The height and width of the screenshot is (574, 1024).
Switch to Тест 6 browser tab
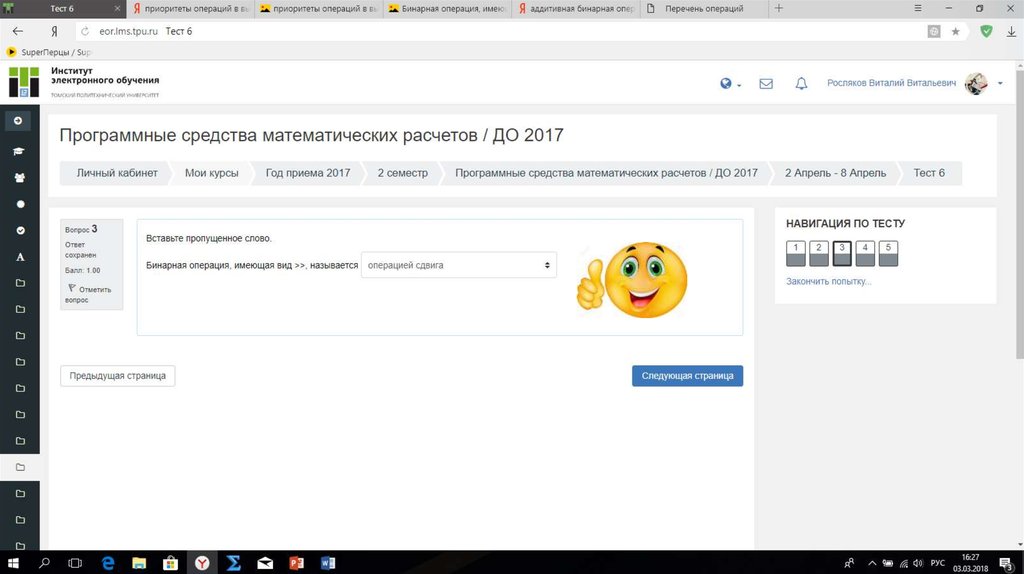click(62, 8)
